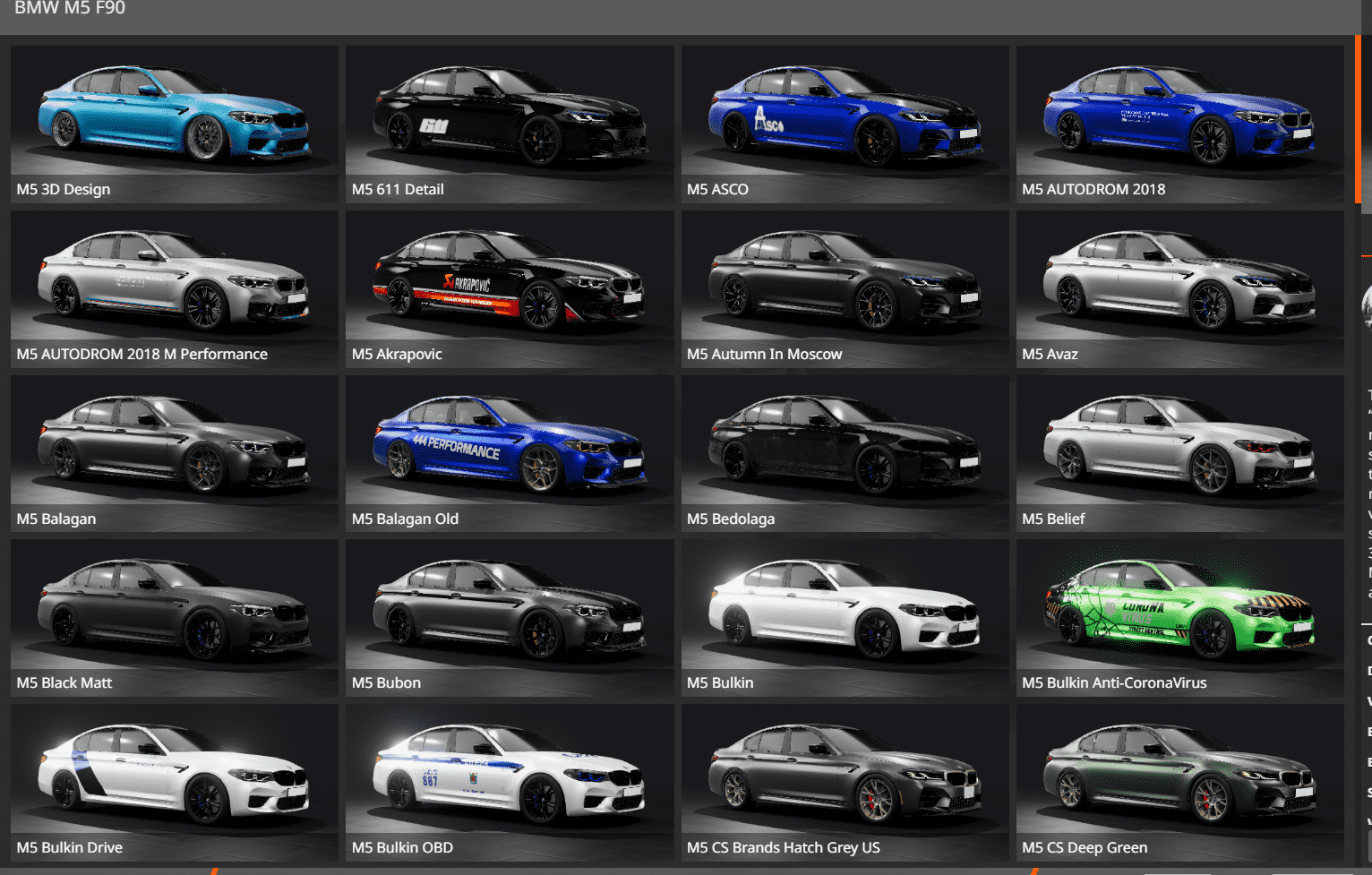
Task: Choose the M5 Autumn In Moscow car
Action: (x=845, y=288)
